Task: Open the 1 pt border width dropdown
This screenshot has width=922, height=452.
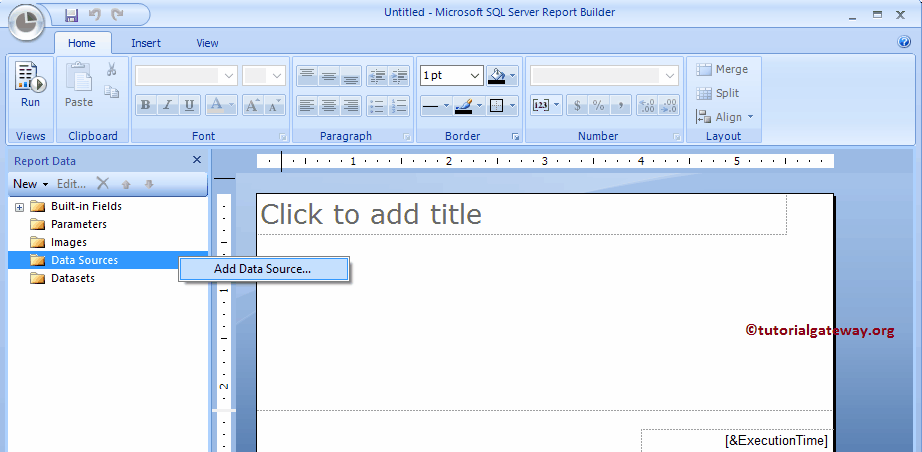Action: (x=452, y=75)
